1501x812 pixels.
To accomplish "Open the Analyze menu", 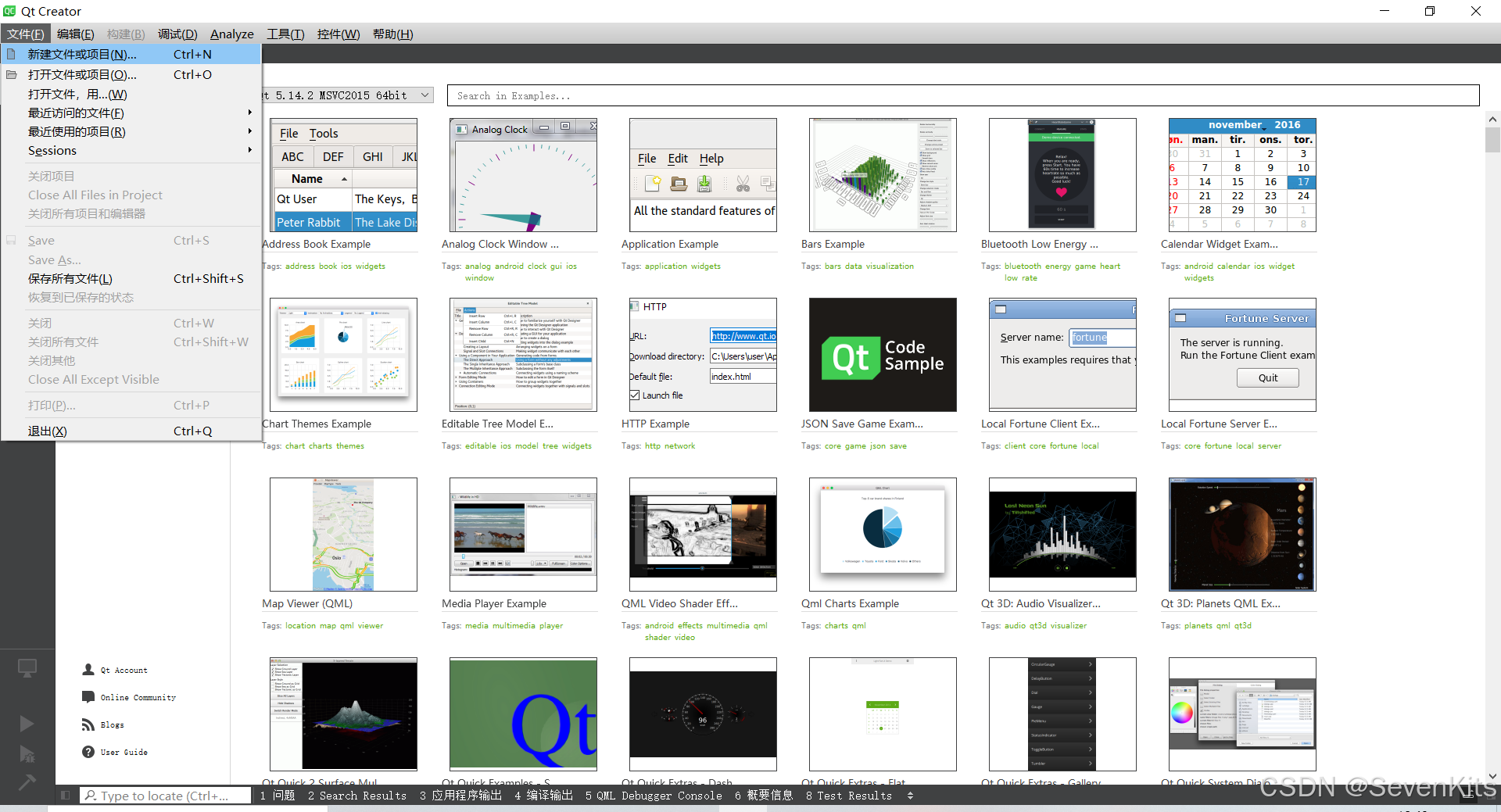I will click(x=231, y=34).
